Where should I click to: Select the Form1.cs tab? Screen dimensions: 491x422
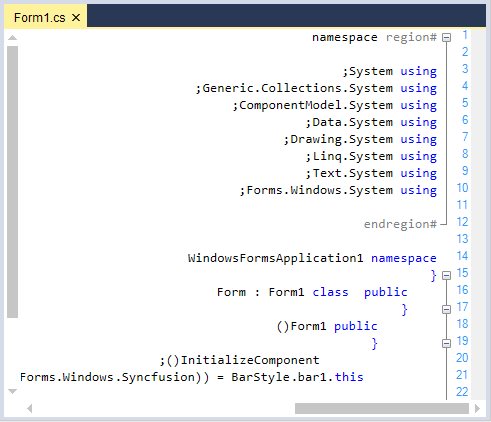[x=46, y=17]
